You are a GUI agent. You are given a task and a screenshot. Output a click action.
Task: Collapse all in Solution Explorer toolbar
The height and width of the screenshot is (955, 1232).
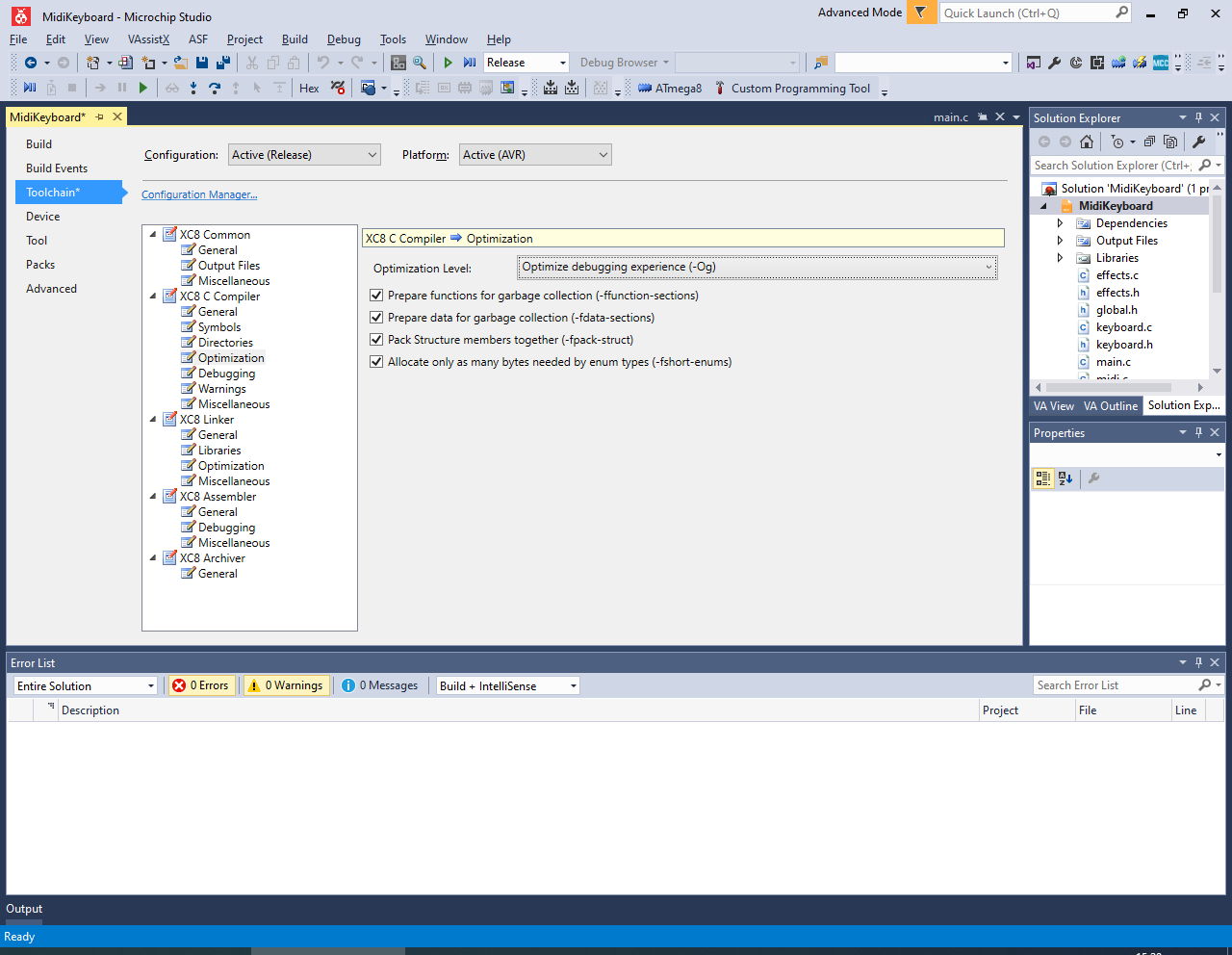click(1149, 142)
